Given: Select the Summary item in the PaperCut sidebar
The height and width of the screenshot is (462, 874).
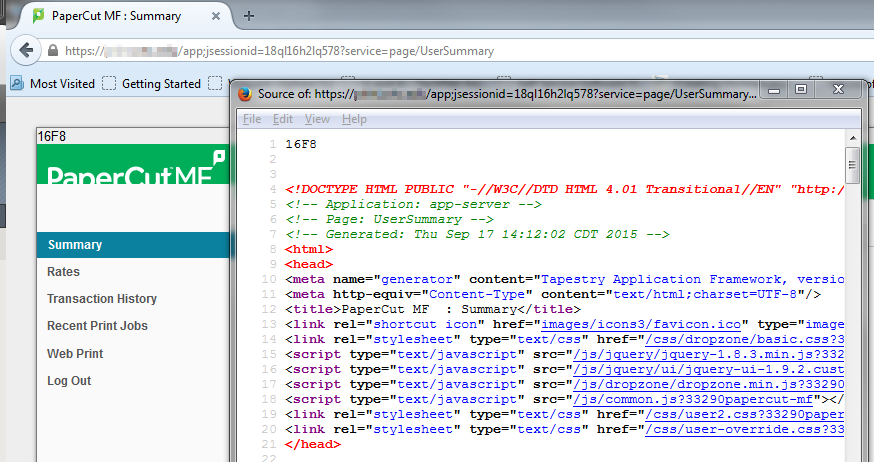Looking at the screenshot, I should pos(133,245).
